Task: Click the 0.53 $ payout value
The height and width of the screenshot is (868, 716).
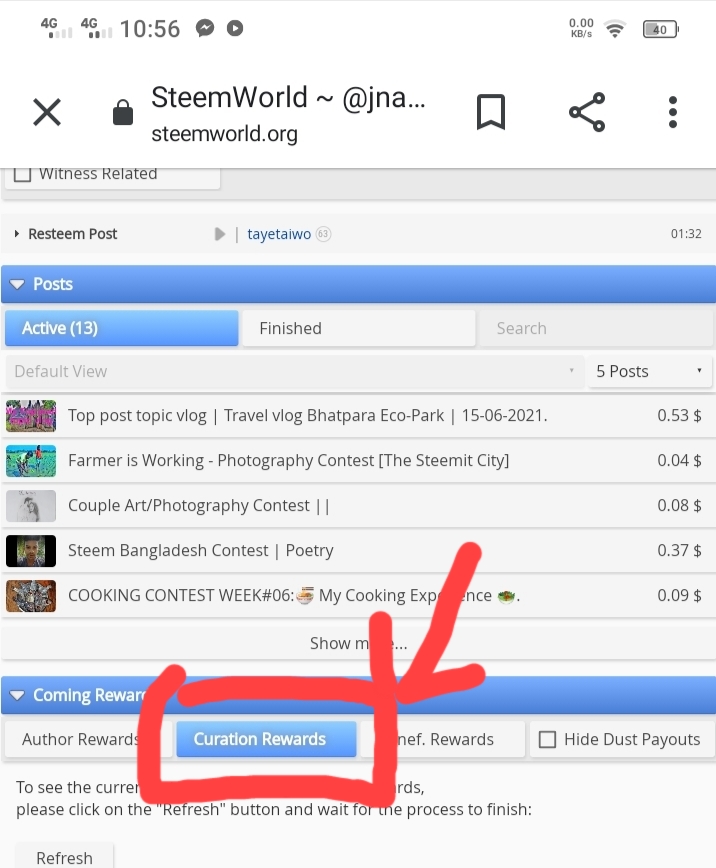Action: [x=679, y=416]
